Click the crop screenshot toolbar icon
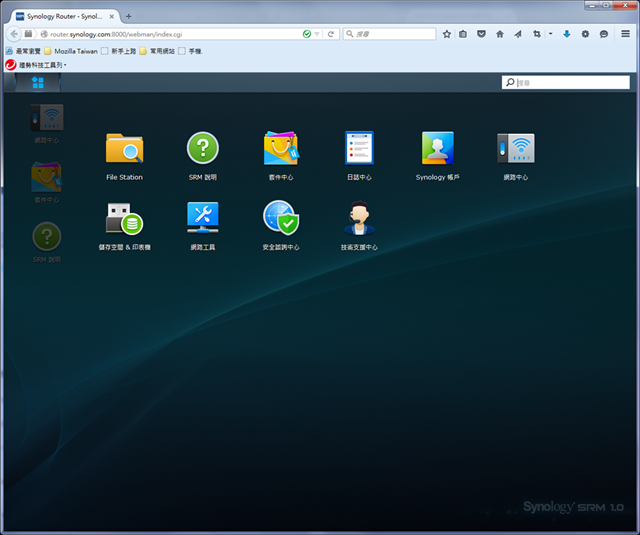This screenshot has width=640, height=535. tap(537, 34)
